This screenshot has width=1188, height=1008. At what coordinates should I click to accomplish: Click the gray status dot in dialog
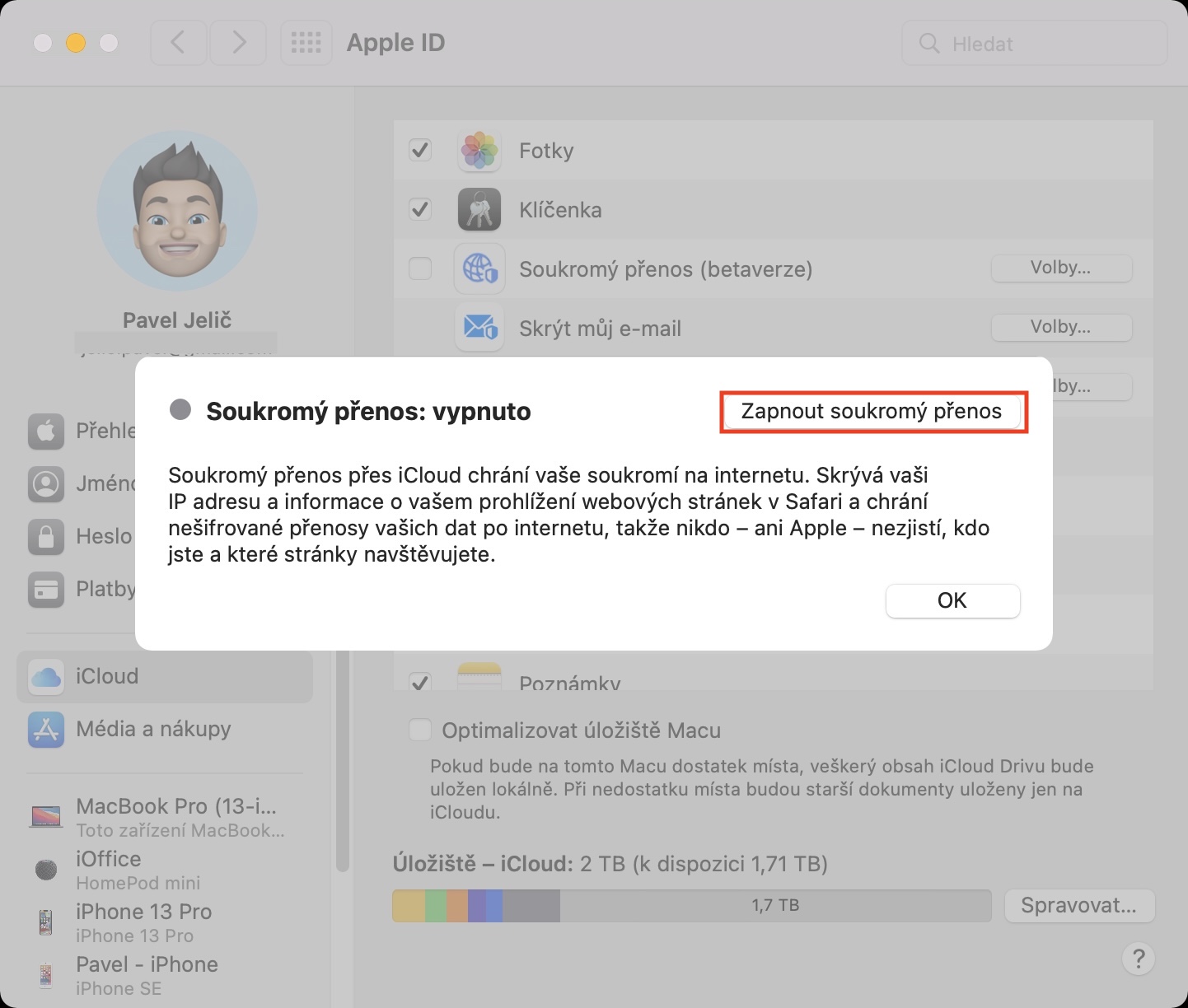pyautogui.click(x=180, y=409)
